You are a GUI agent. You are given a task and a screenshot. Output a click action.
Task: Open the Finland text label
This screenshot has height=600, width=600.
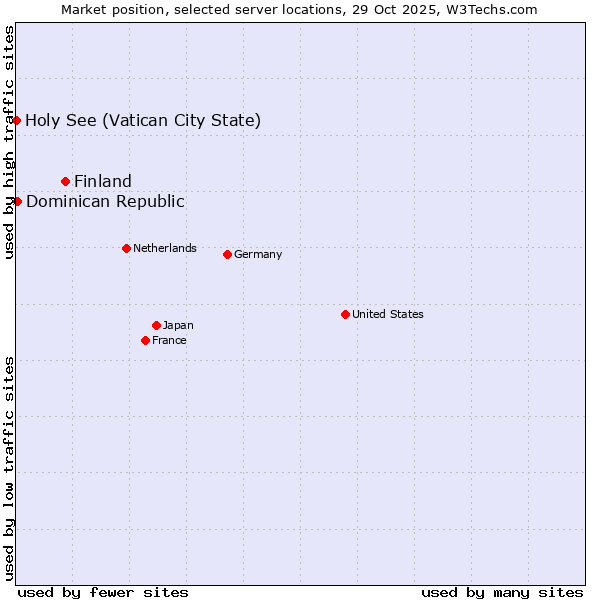pos(103,181)
